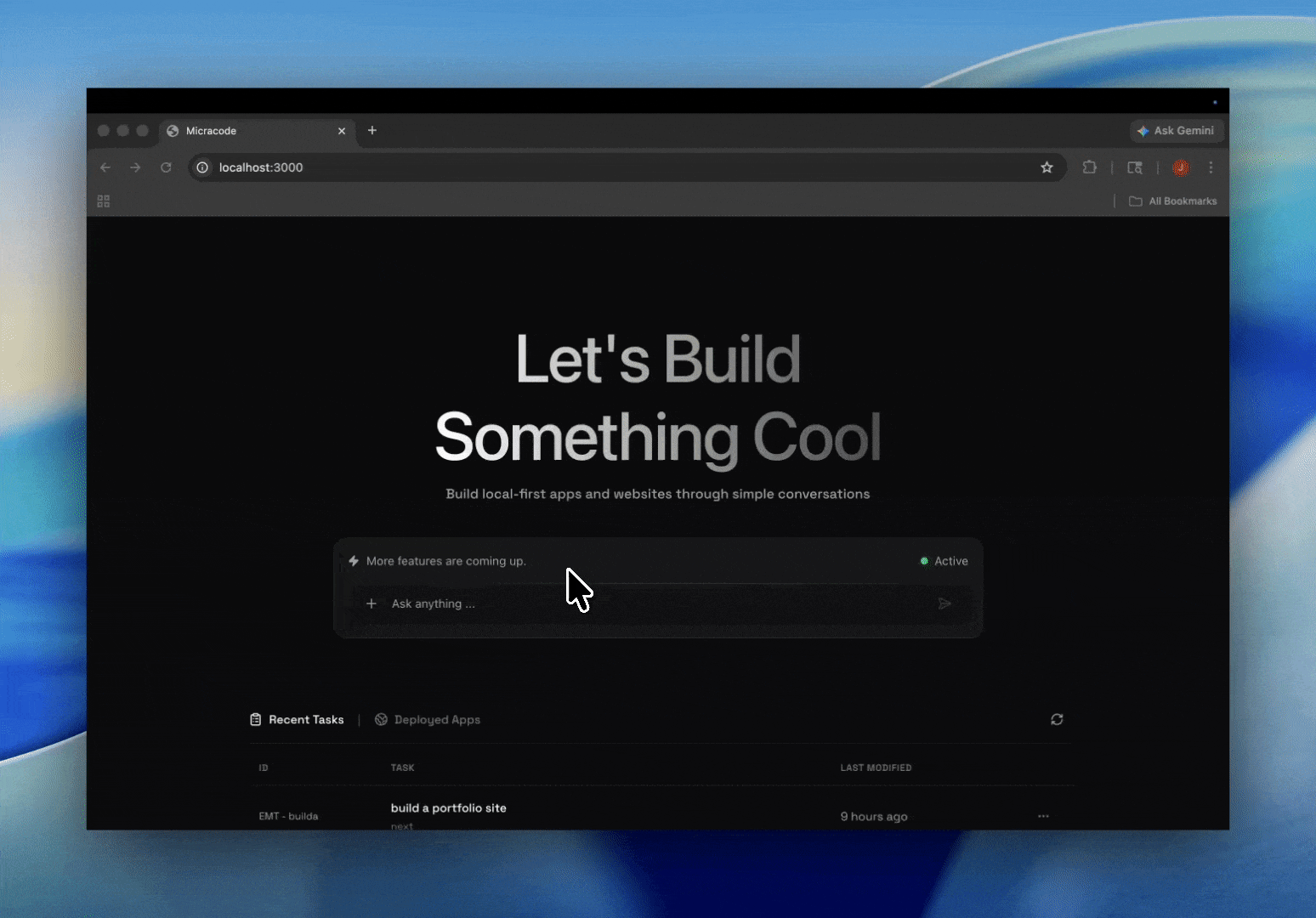The image size is (1316, 918).
Task: Click the browser forward arrow
Action: click(x=135, y=167)
